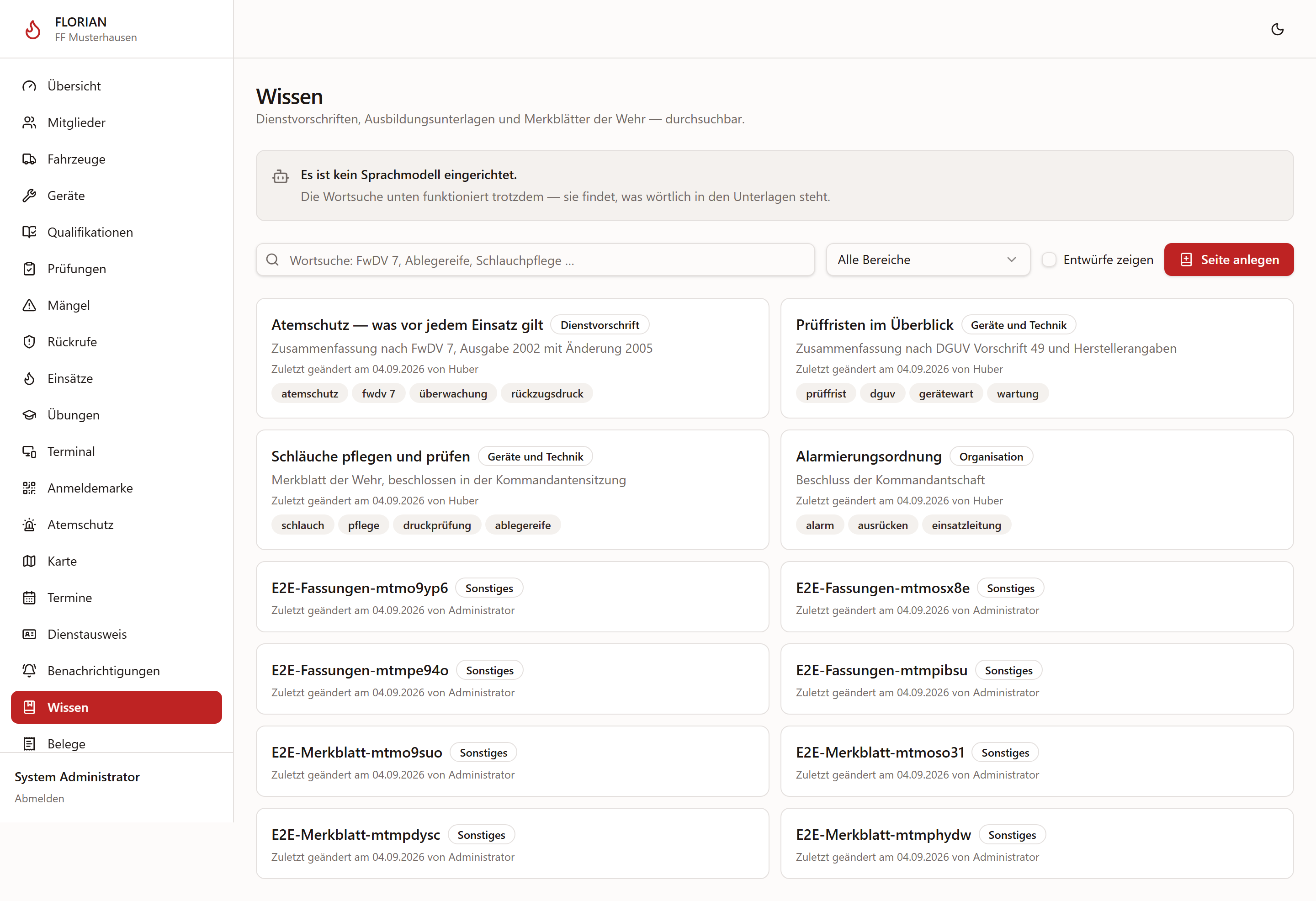Click the FLORIAN flame logo
1316x901 pixels.
33,29
